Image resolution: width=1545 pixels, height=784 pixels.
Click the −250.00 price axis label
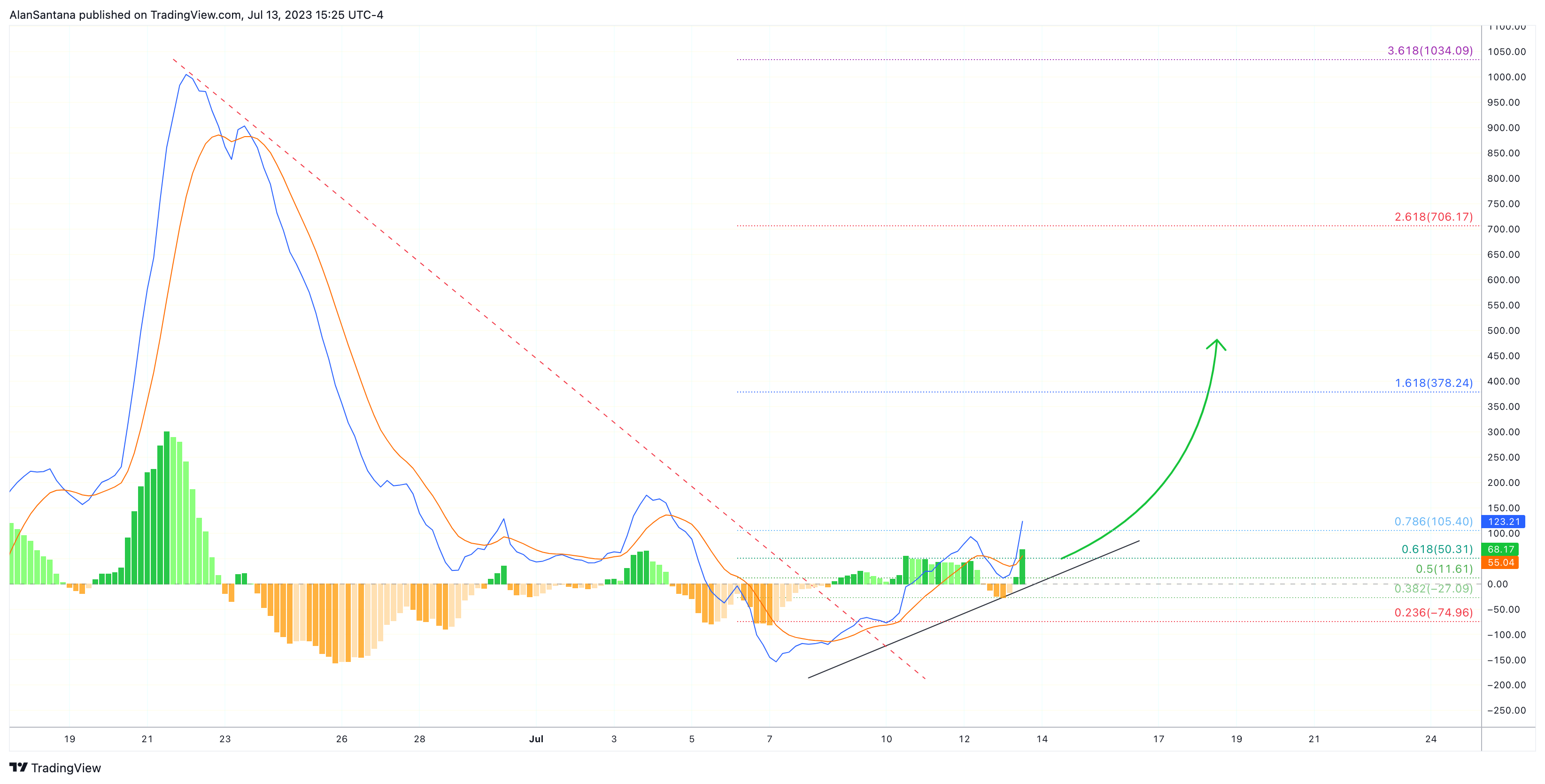point(1506,710)
